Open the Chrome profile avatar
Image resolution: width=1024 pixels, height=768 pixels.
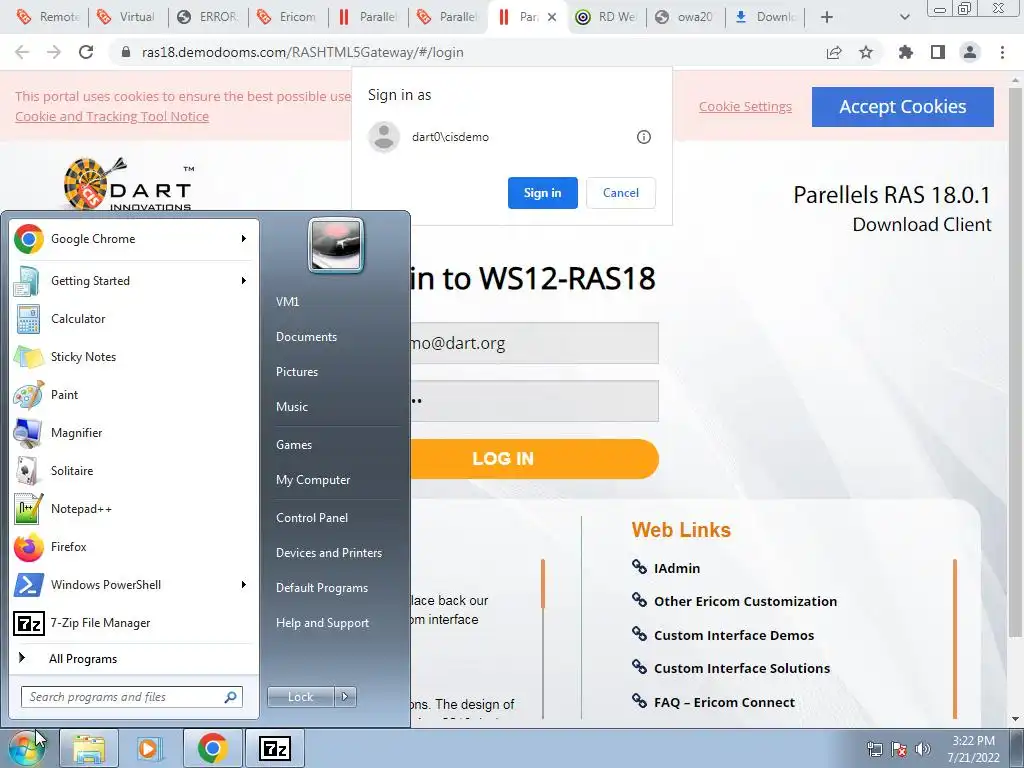[x=970, y=52]
